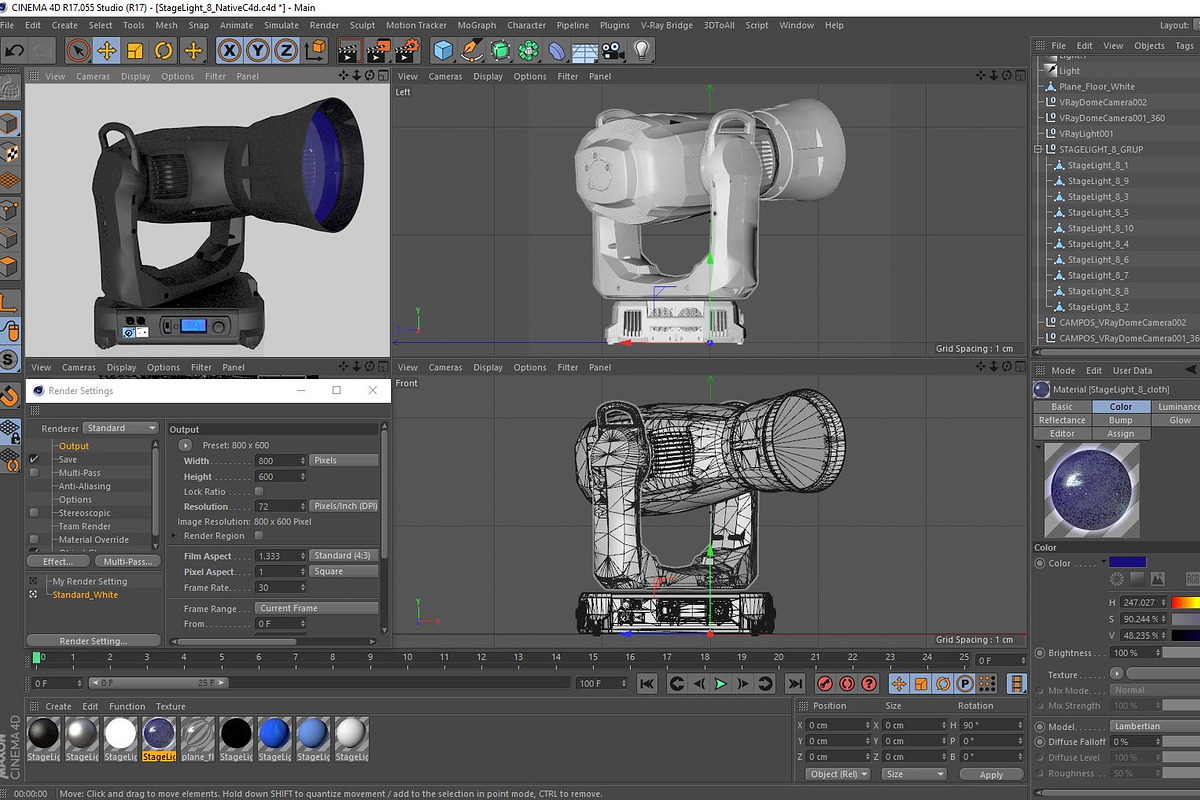Open the Renderer Standard dropdown
Image resolution: width=1200 pixels, height=800 pixels.
coord(121,428)
